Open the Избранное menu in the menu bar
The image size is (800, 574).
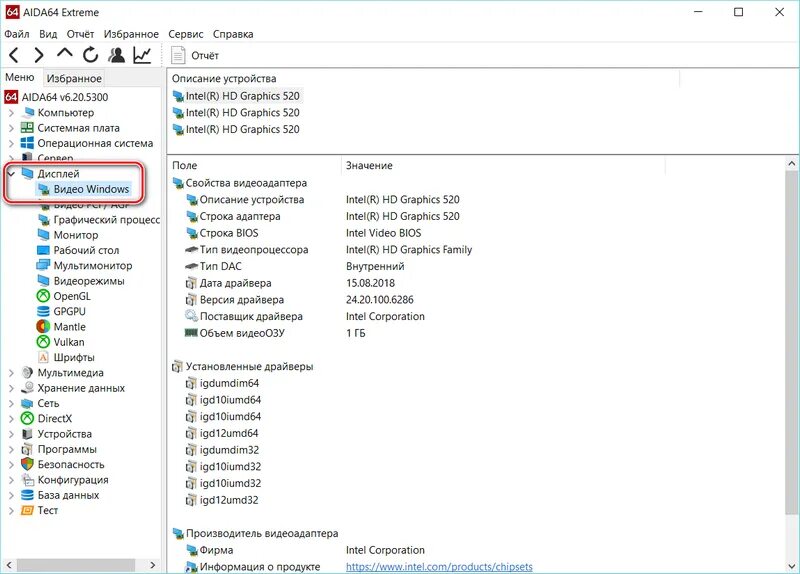tap(131, 34)
